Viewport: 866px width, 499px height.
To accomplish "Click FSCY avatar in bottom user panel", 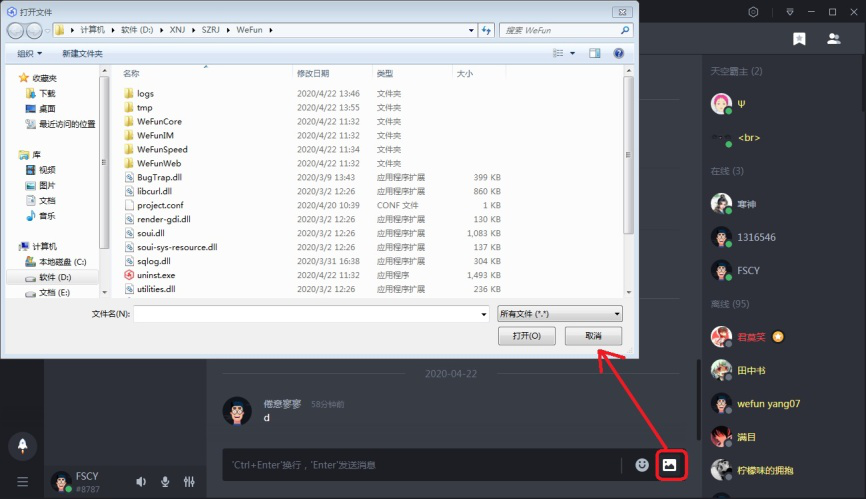I will click(61, 481).
